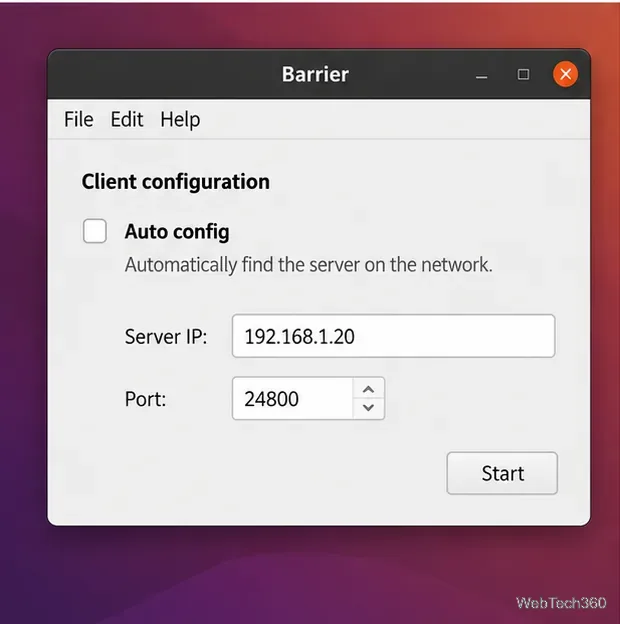This screenshot has height=624, width=620.
Task: Click the 'Automatically find the server' description
Action: [308, 265]
